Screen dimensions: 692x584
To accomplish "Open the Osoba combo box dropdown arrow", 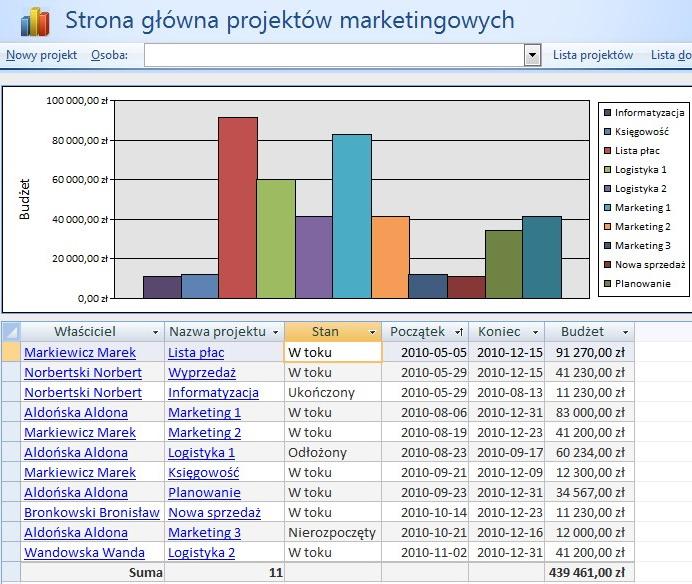I will point(532,56).
